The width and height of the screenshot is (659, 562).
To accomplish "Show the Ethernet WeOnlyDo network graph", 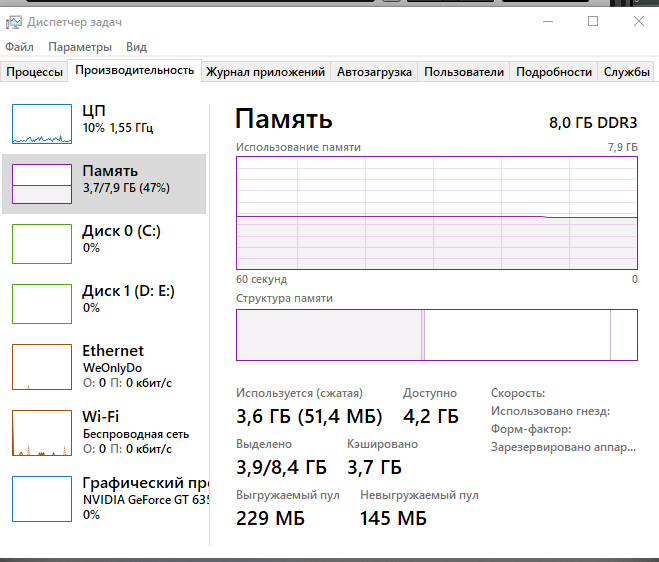I will point(43,366).
